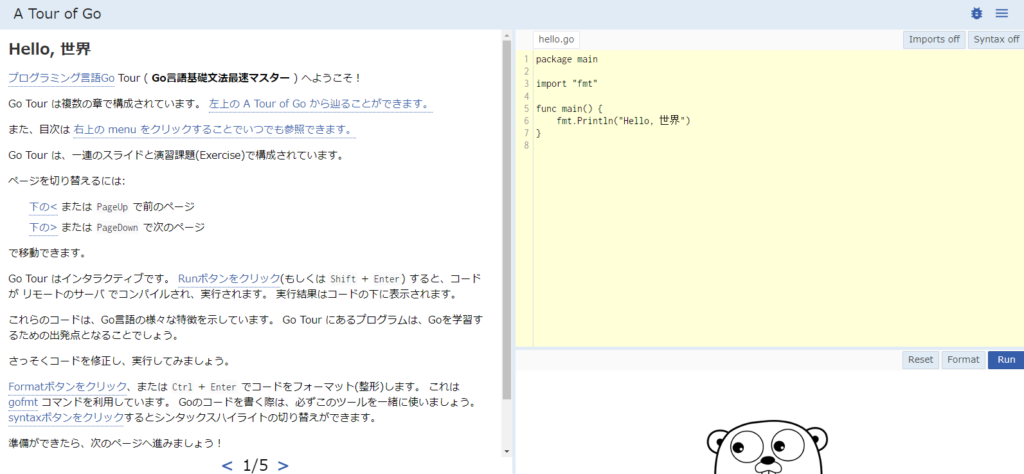Click the PageUp key label text
1024x474 pixels.
click(112, 207)
